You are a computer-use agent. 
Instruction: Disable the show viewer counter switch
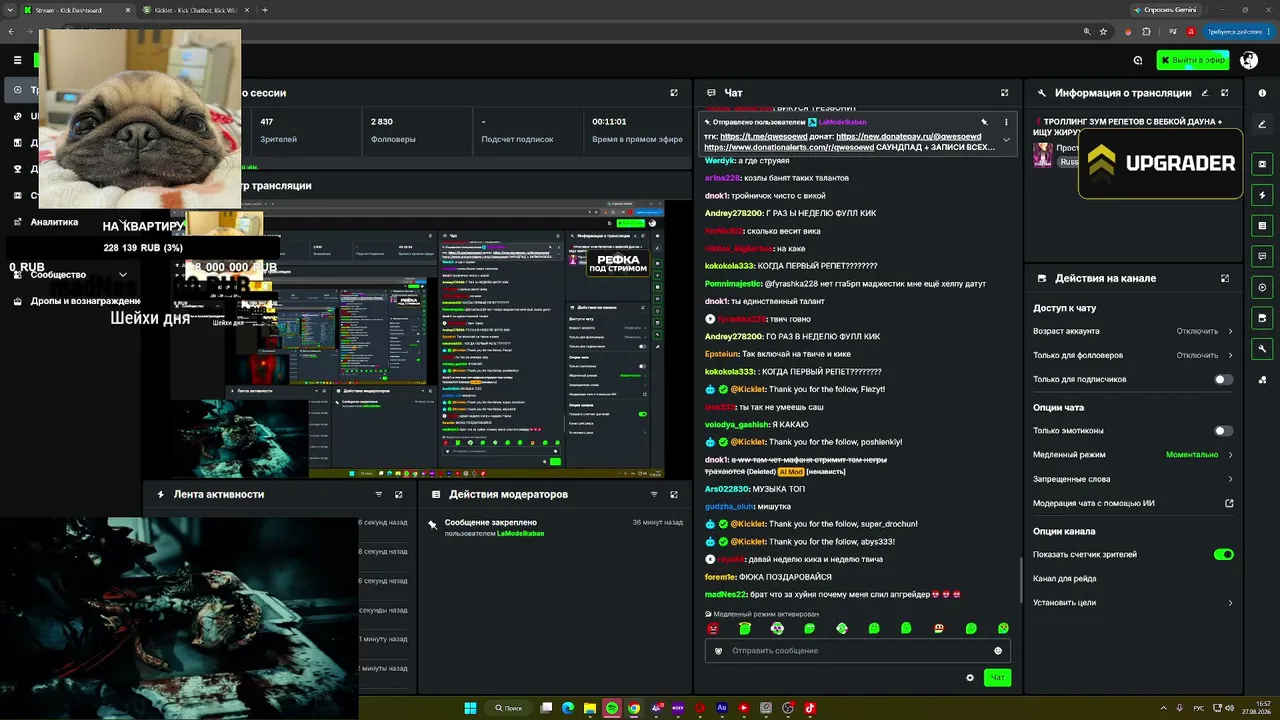click(x=1223, y=554)
